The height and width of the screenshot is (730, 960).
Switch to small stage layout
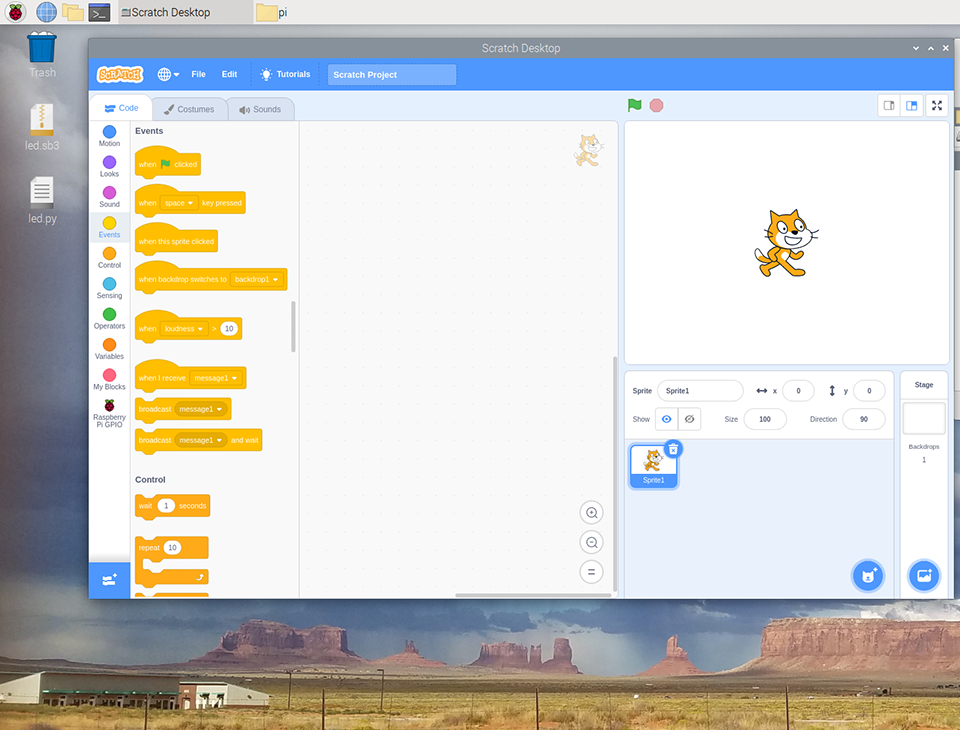click(889, 105)
